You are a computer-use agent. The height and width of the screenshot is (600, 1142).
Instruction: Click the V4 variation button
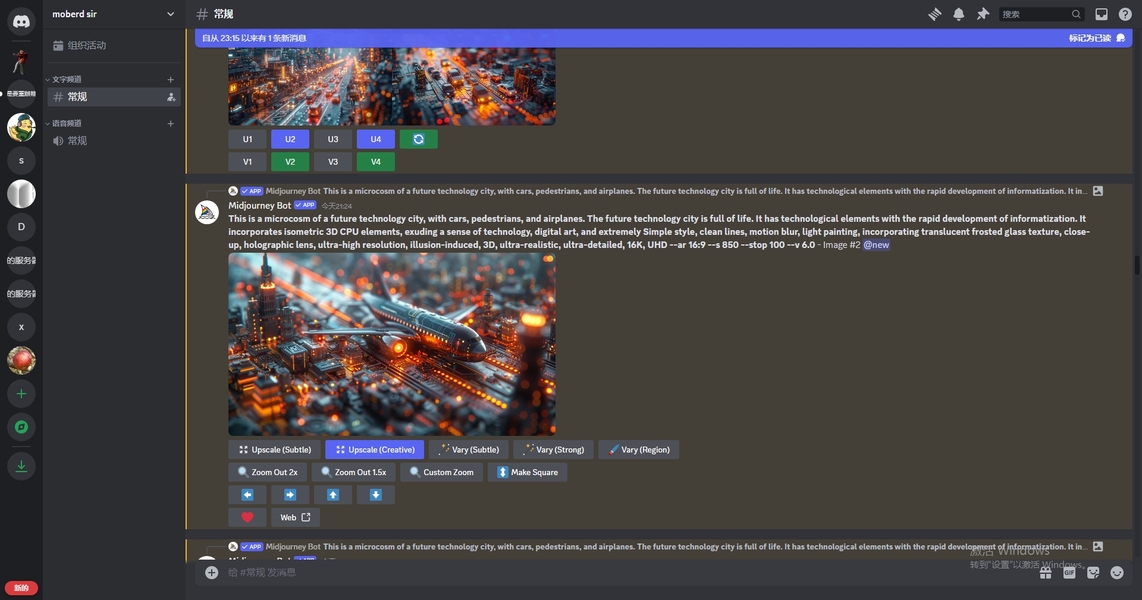376,162
